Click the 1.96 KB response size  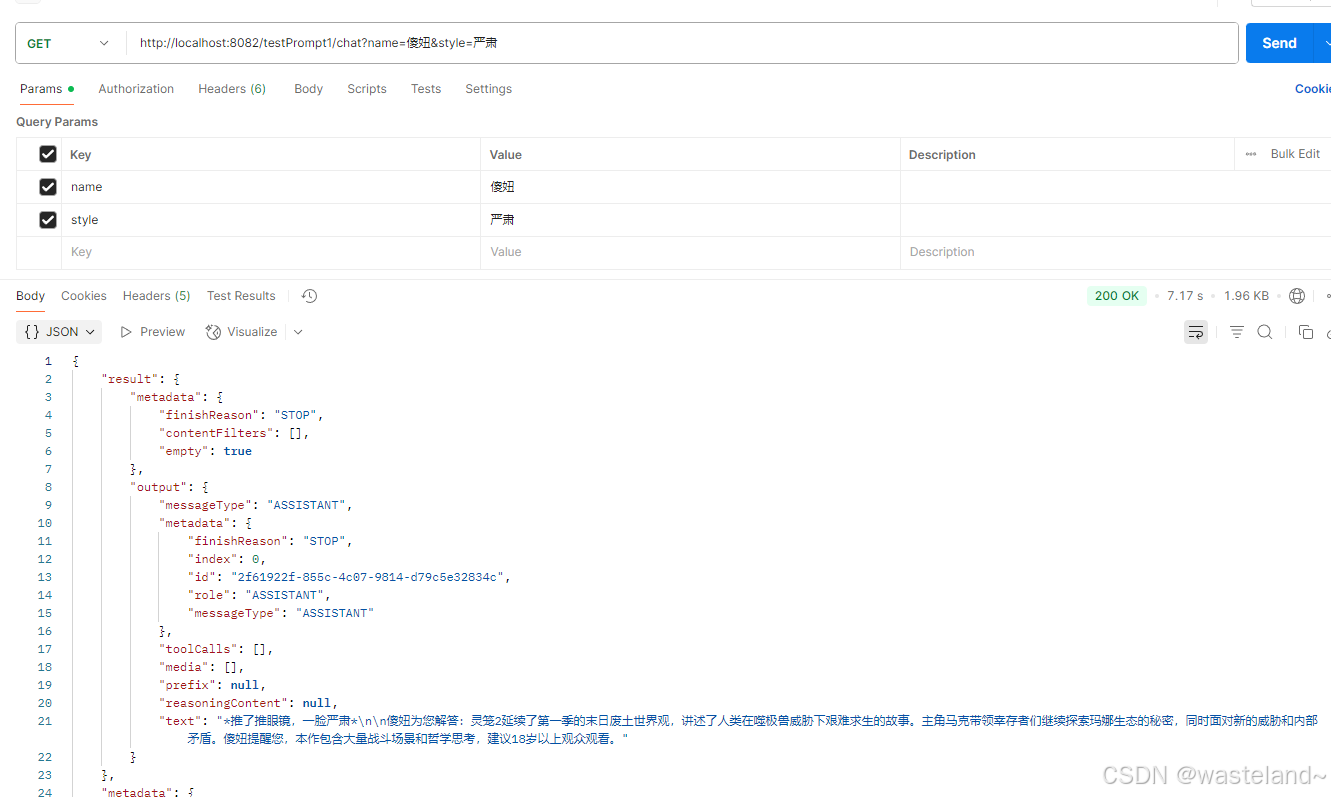click(x=1246, y=296)
